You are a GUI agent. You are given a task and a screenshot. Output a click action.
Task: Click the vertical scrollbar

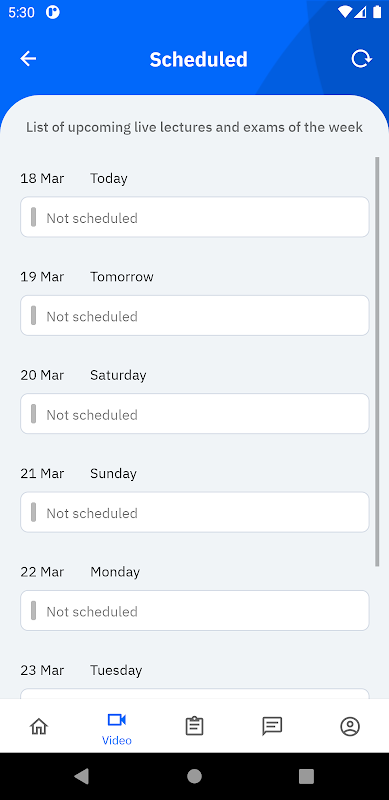(377, 361)
